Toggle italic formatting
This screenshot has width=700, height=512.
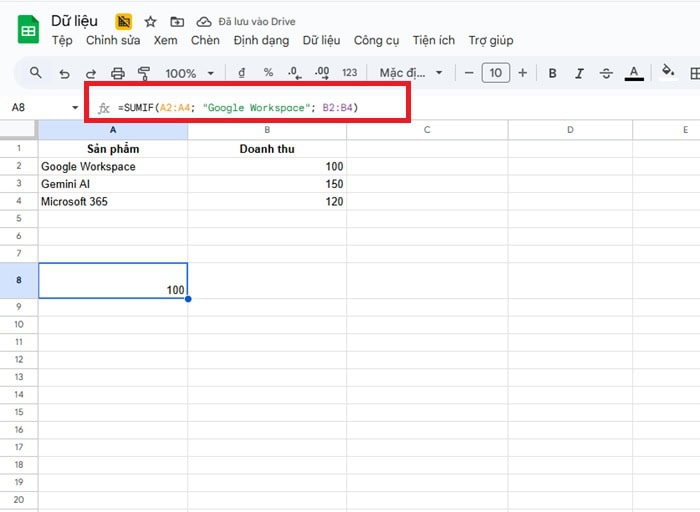[x=579, y=73]
